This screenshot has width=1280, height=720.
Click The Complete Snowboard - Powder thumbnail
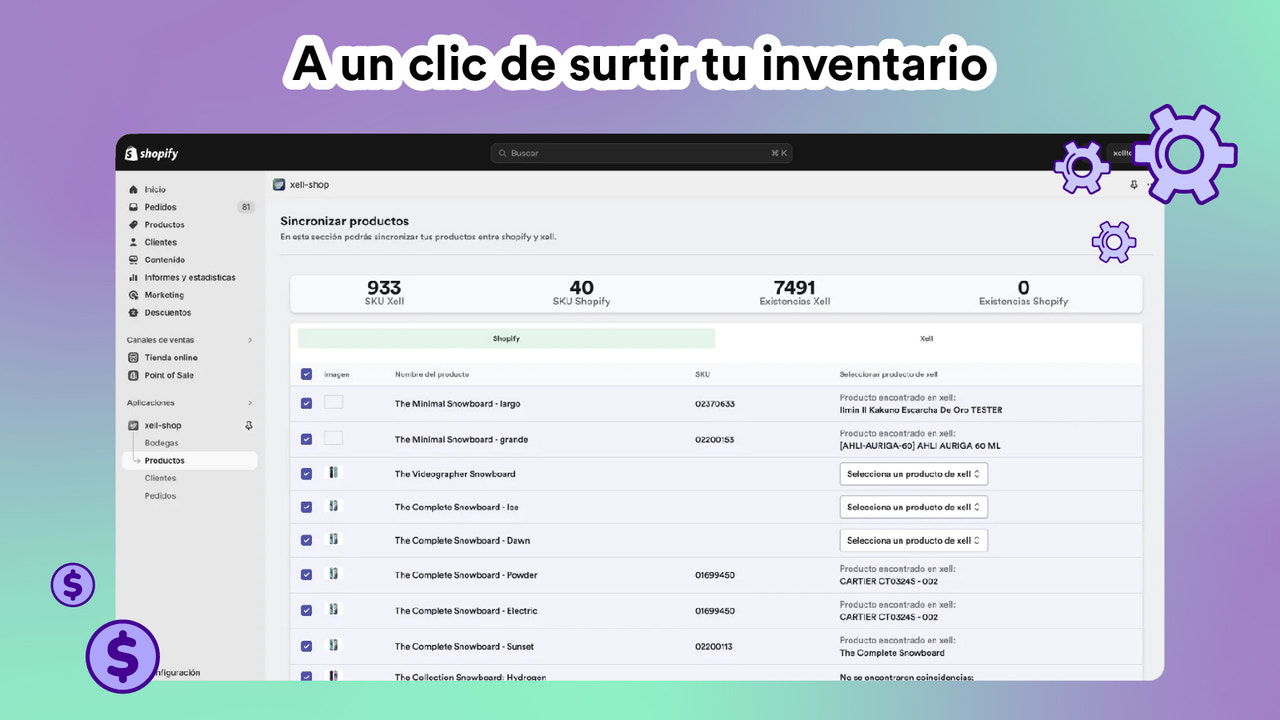333,574
